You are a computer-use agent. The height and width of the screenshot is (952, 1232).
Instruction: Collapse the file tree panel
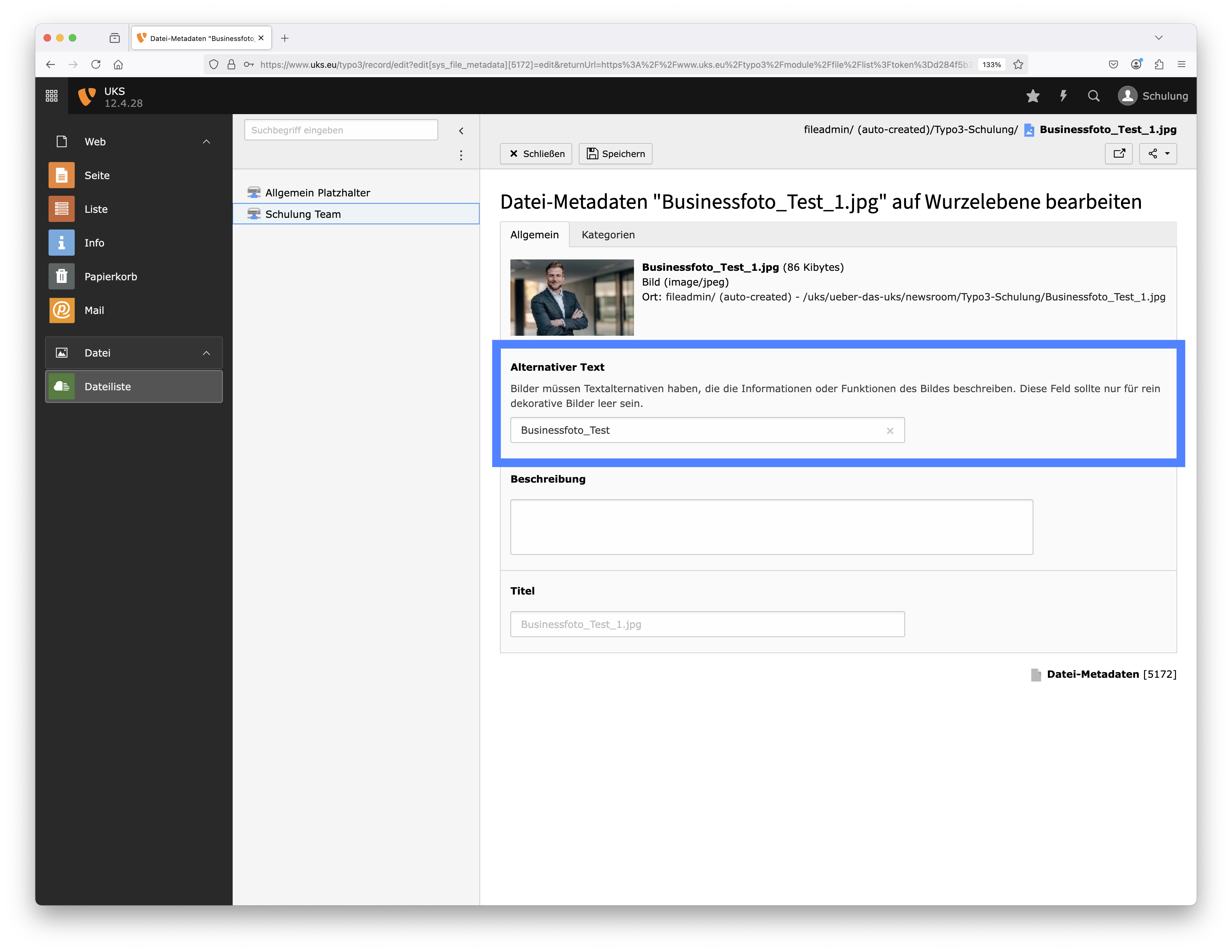[x=461, y=131]
